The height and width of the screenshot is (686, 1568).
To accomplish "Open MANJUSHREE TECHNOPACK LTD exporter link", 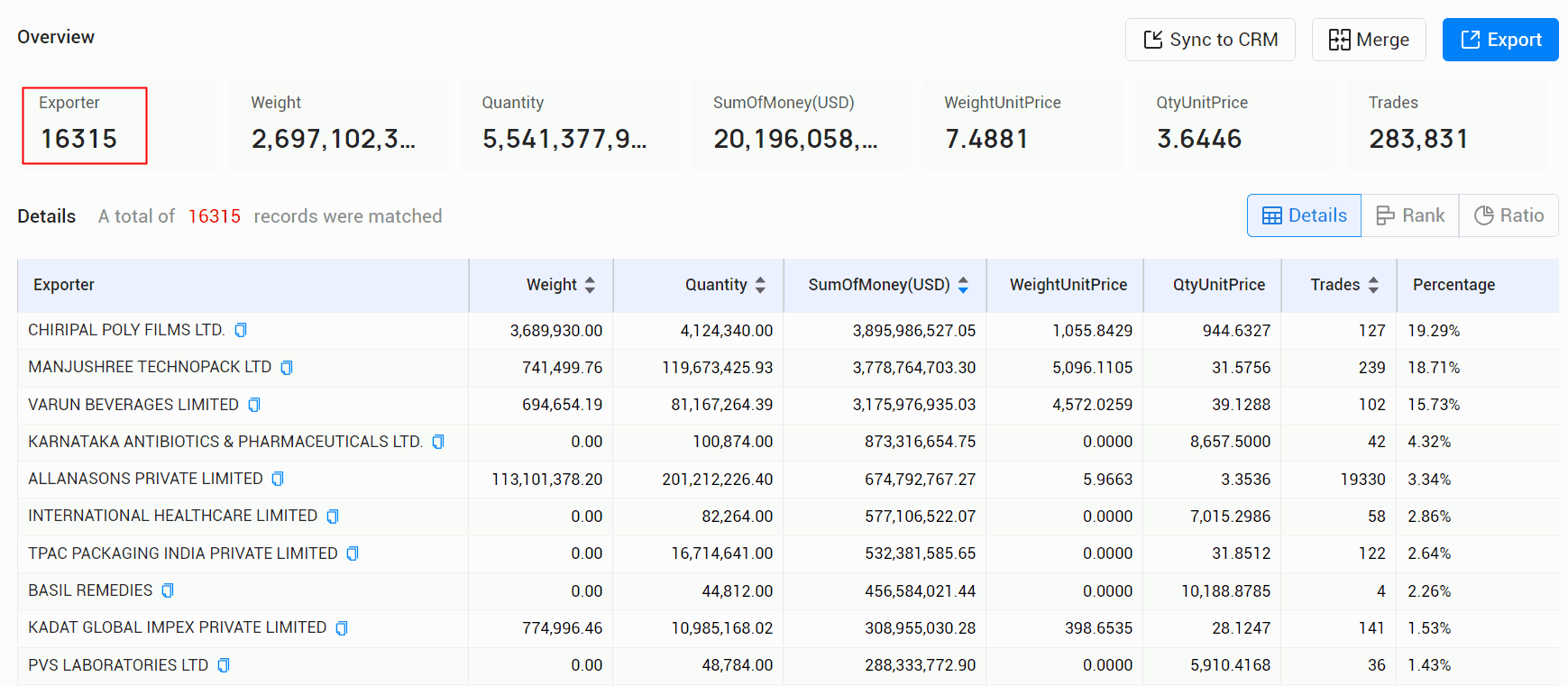I will 150,367.
